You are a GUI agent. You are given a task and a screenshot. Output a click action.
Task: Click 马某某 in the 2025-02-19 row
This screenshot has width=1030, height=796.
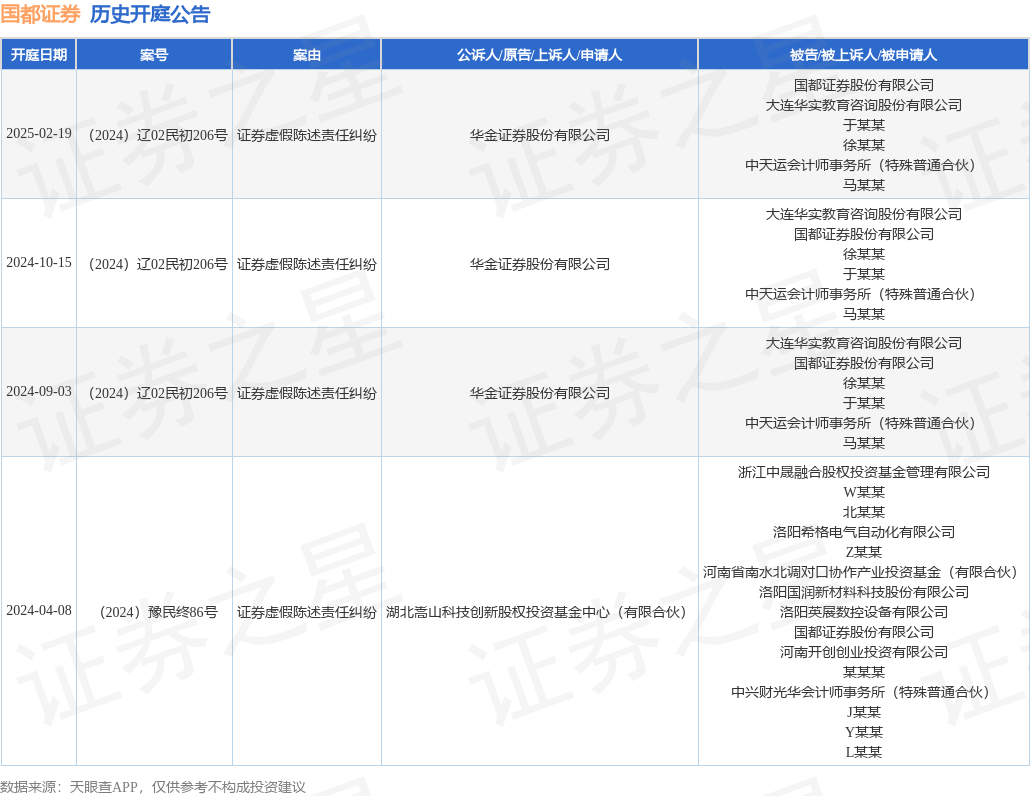864,185
